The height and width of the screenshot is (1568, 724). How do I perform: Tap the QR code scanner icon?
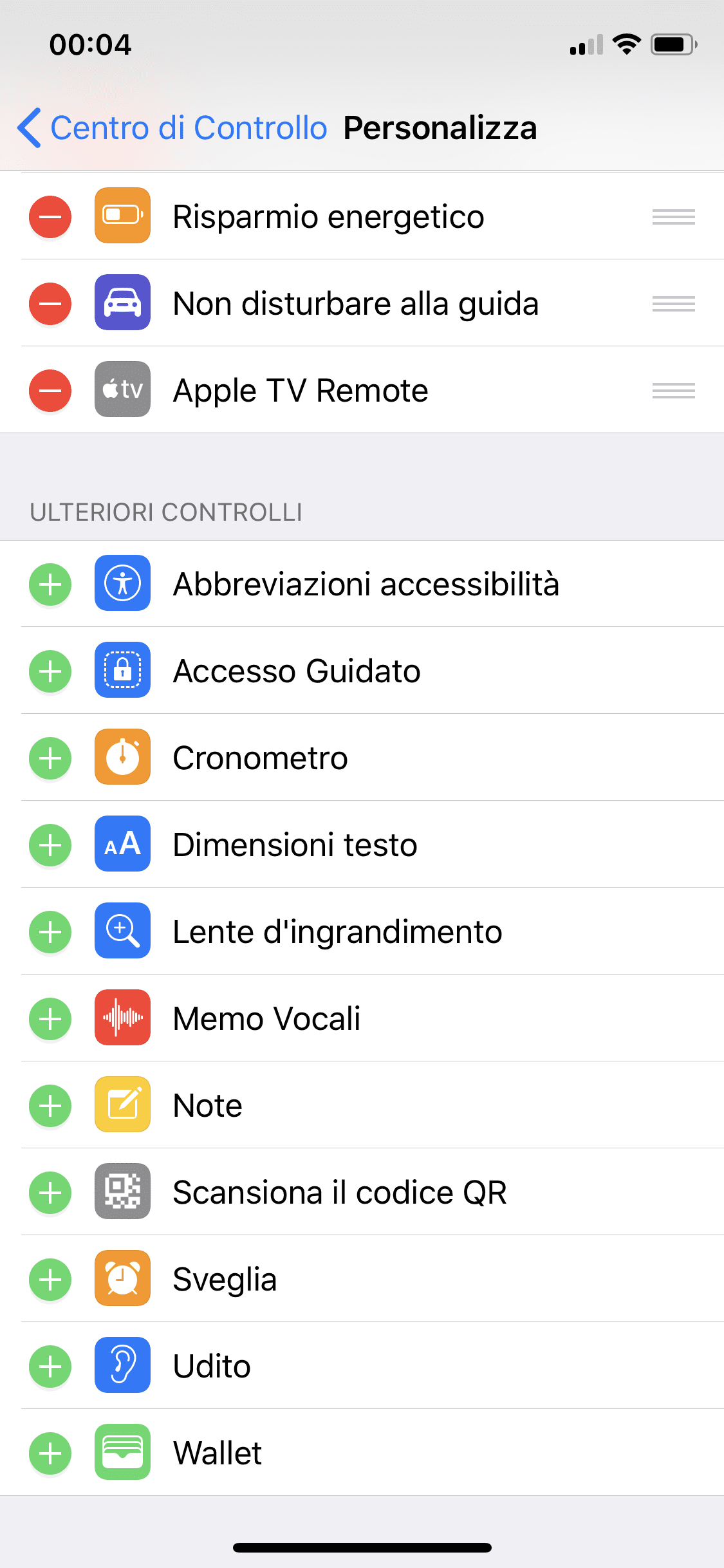coord(122,1191)
